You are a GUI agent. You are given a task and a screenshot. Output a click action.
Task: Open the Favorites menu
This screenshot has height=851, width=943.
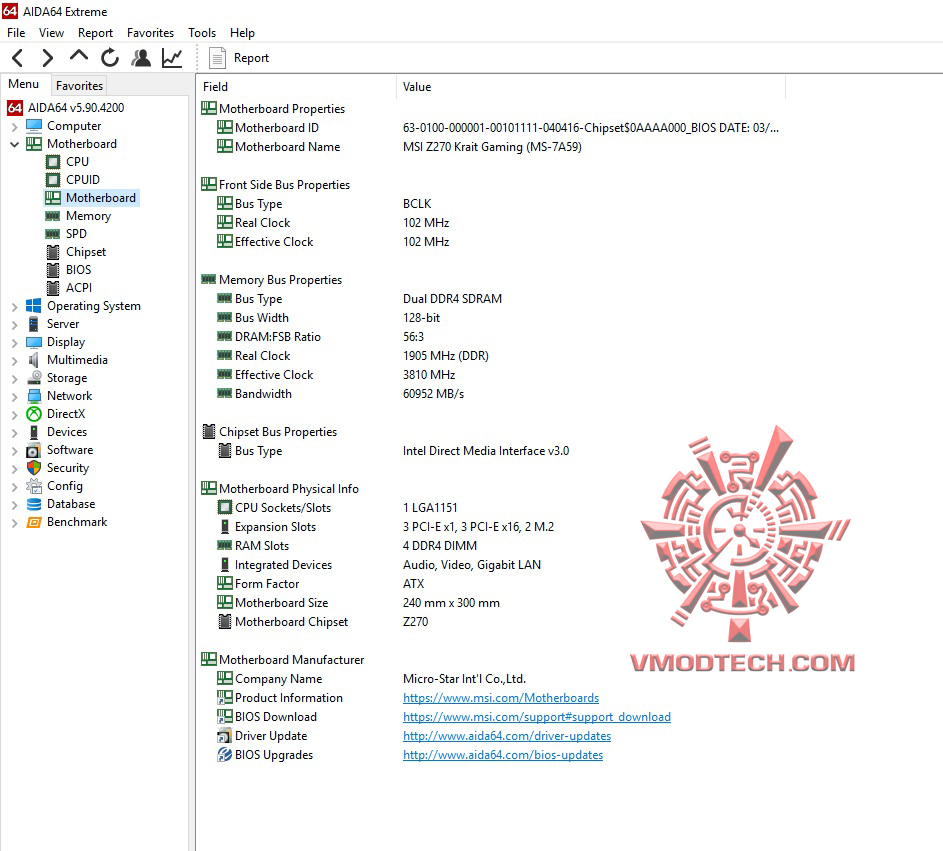[150, 32]
